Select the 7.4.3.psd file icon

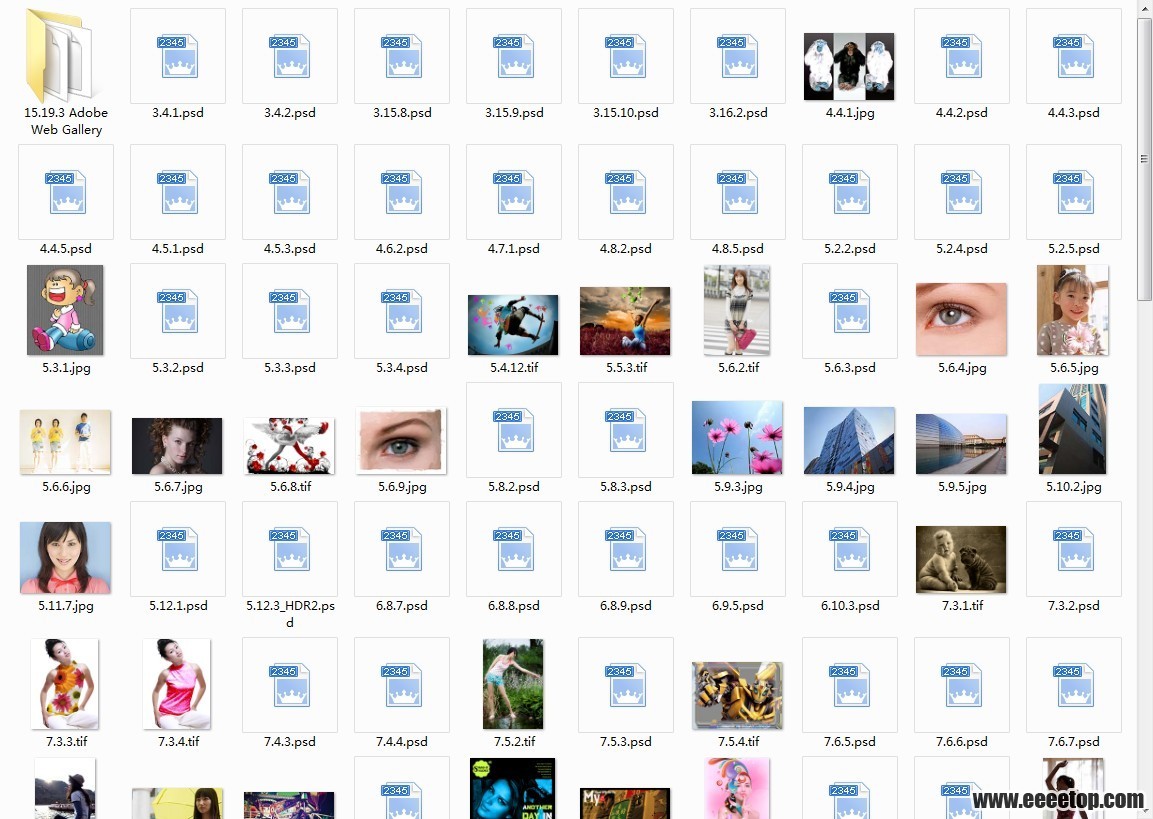[x=290, y=685]
